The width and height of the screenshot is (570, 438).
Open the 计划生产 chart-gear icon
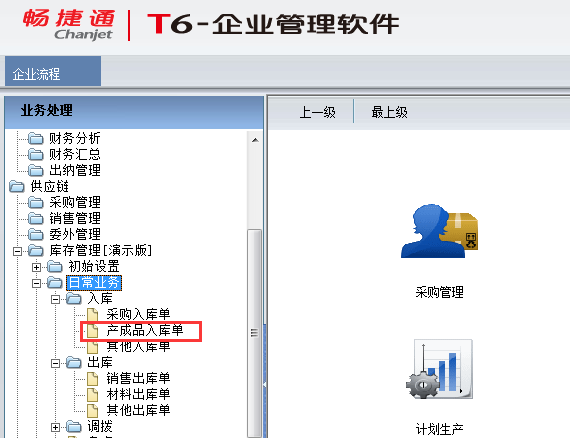tap(439, 369)
